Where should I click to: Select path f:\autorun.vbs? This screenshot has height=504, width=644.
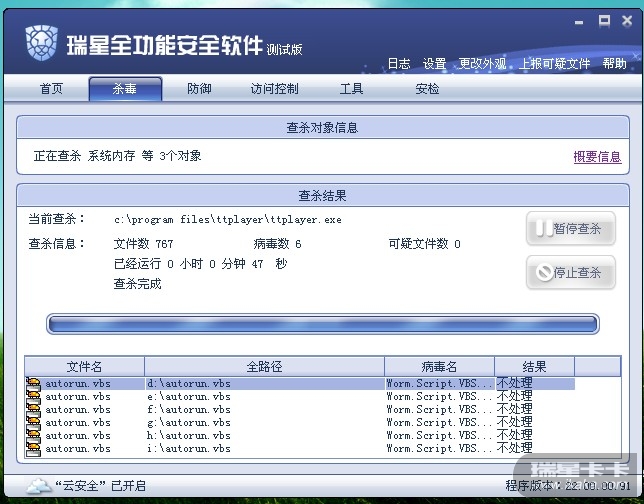click(189, 410)
